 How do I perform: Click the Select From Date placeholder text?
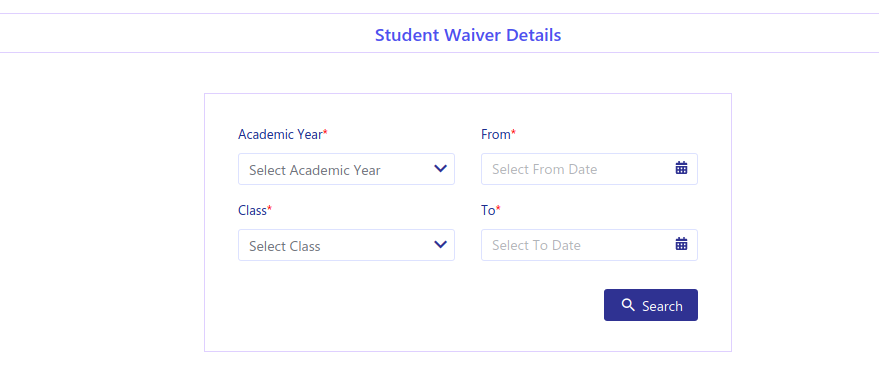coord(544,169)
